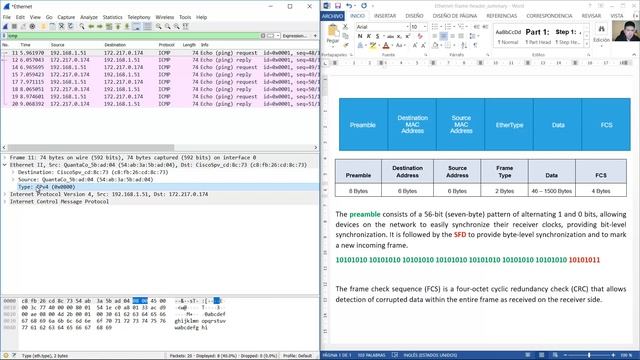The width and height of the screenshot is (640, 360).
Task: Collapse the Ethernet II tree row
Action: [x=5, y=165]
